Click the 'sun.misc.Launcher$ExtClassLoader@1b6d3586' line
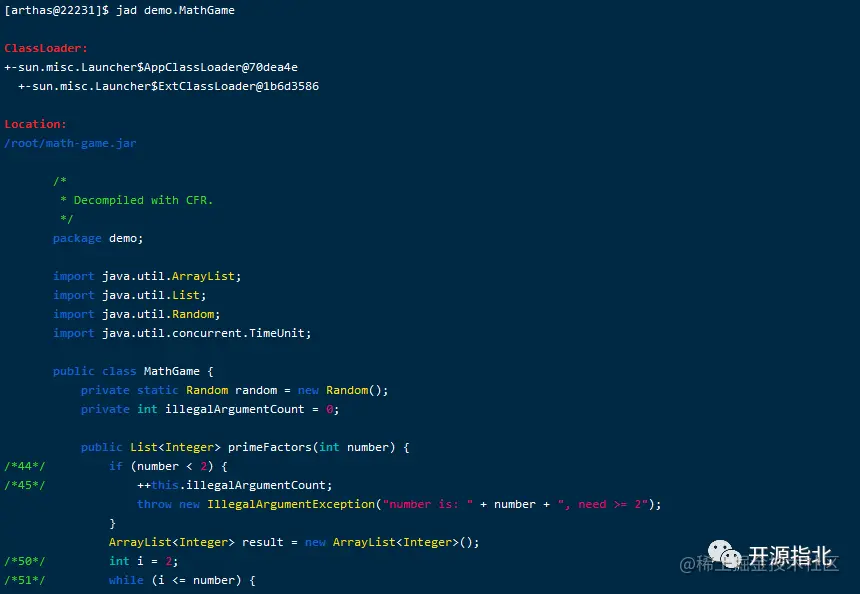The height and width of the screenshot is (594, 860). pyautogui.click(x=168, y=86)
